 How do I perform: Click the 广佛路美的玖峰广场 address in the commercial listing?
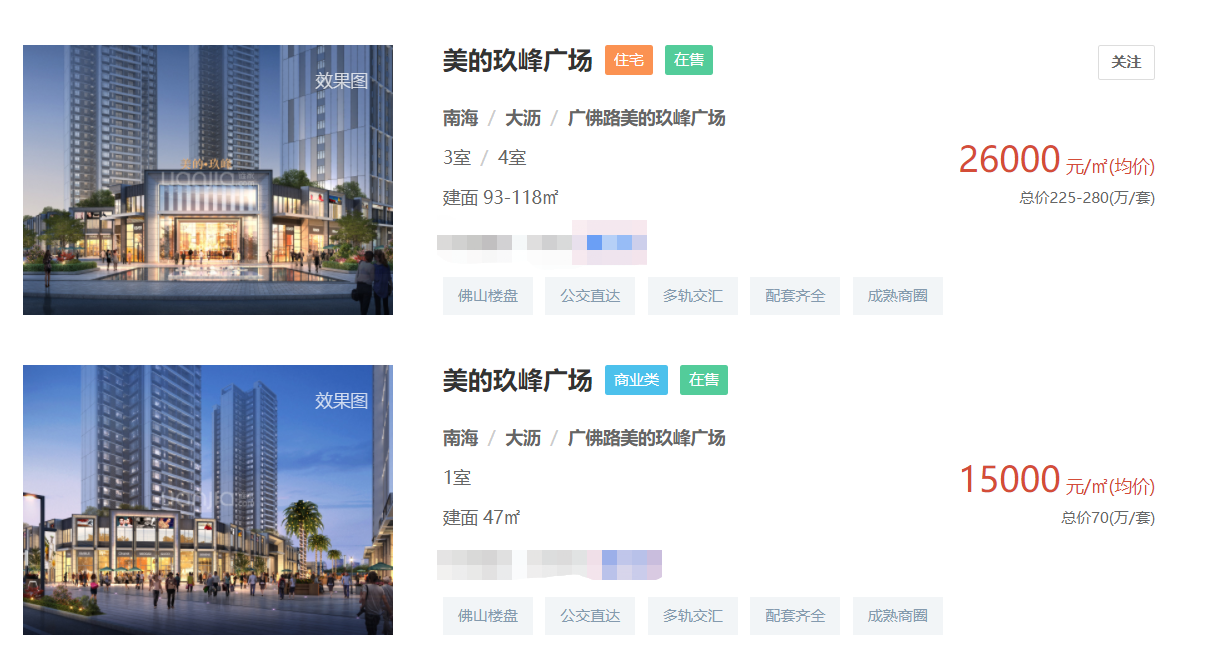point(646,438)
